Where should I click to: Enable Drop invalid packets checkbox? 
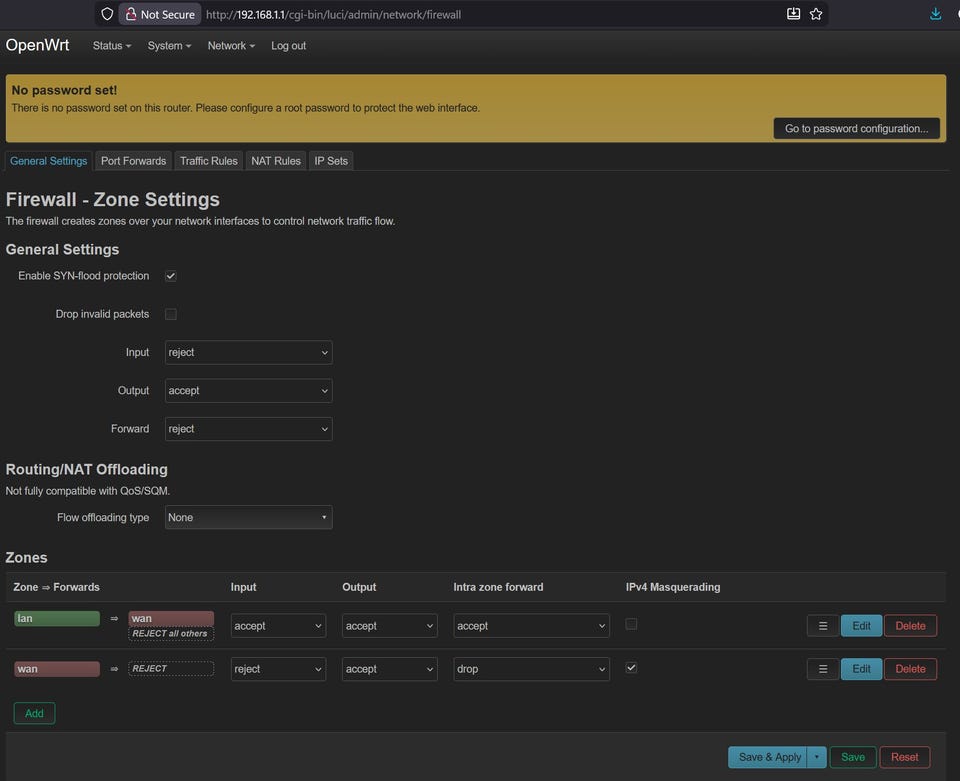click(x=171, y=314)
